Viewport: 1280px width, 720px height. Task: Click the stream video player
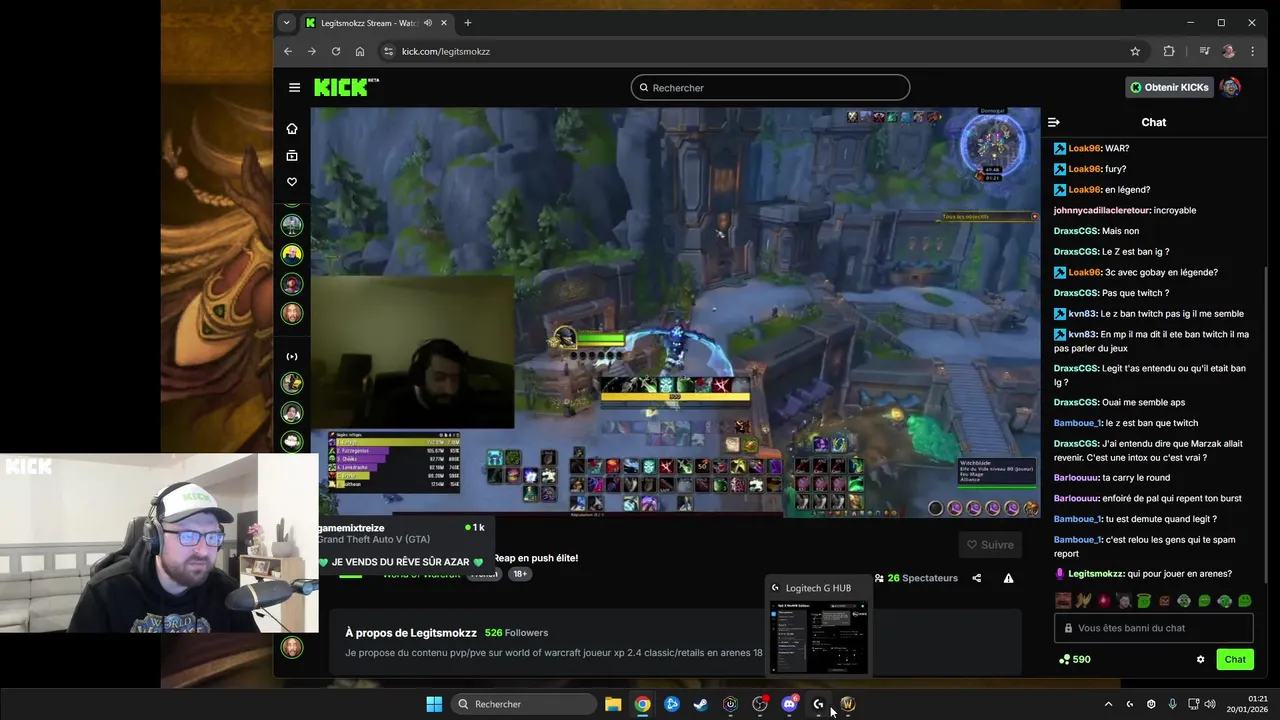click(x=675, y=312)
